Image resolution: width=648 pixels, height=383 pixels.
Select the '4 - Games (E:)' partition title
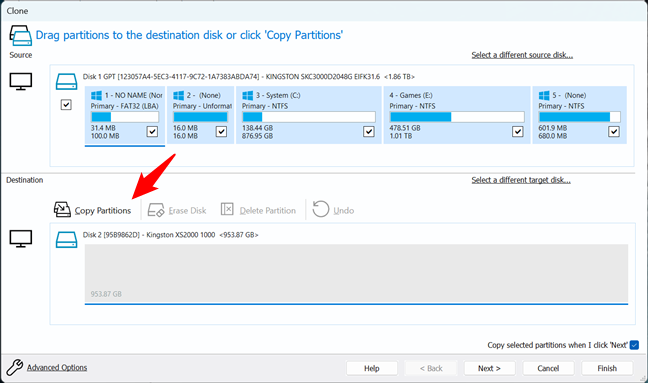click(x=410, y=95)
